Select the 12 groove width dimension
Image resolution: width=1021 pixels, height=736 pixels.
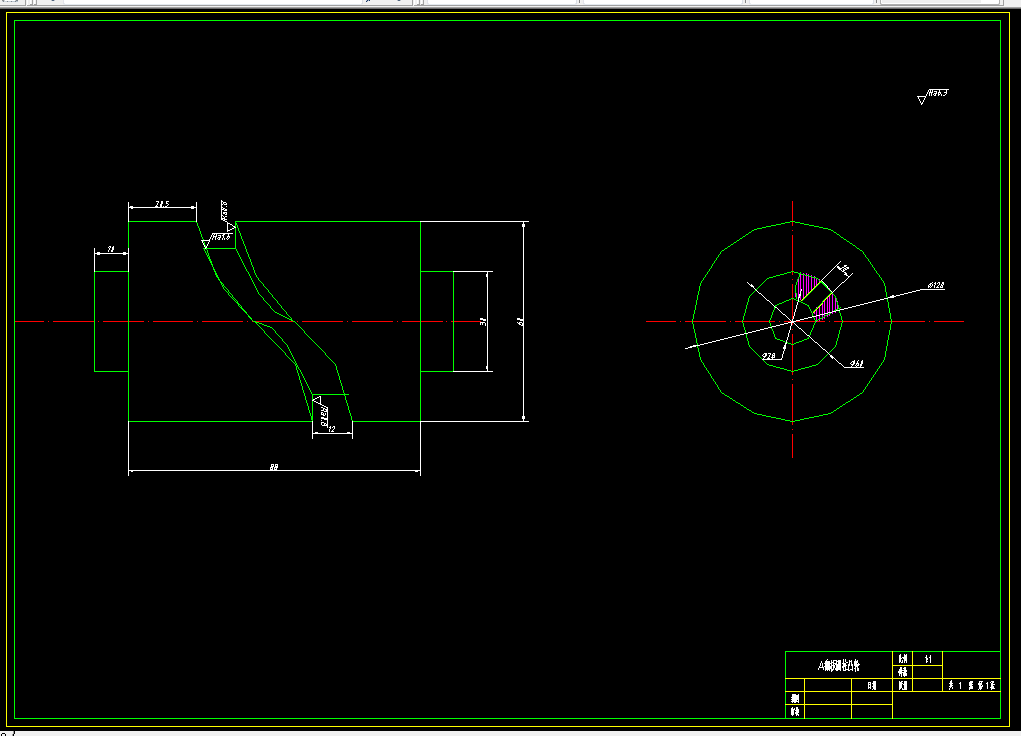[x=331, y=429]
